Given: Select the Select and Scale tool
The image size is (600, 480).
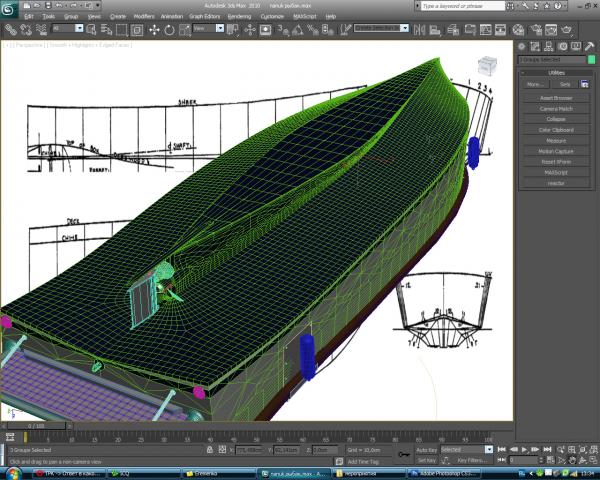Looking at the screenshot, I should point(184,29).
